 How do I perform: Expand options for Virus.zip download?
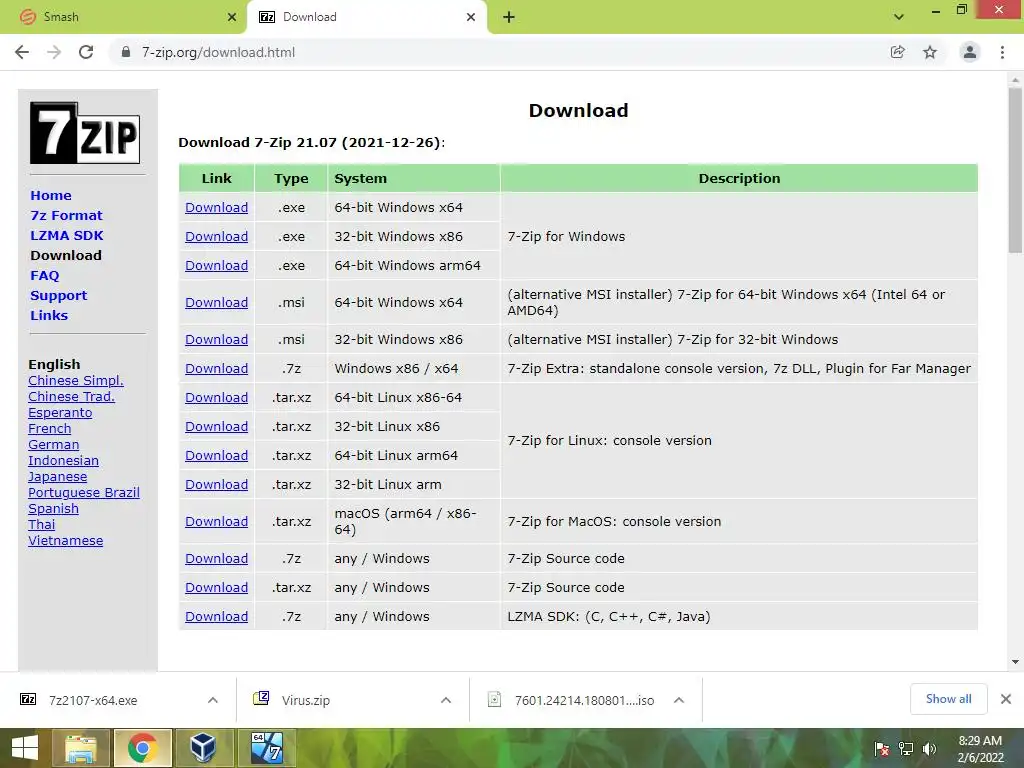446,700
